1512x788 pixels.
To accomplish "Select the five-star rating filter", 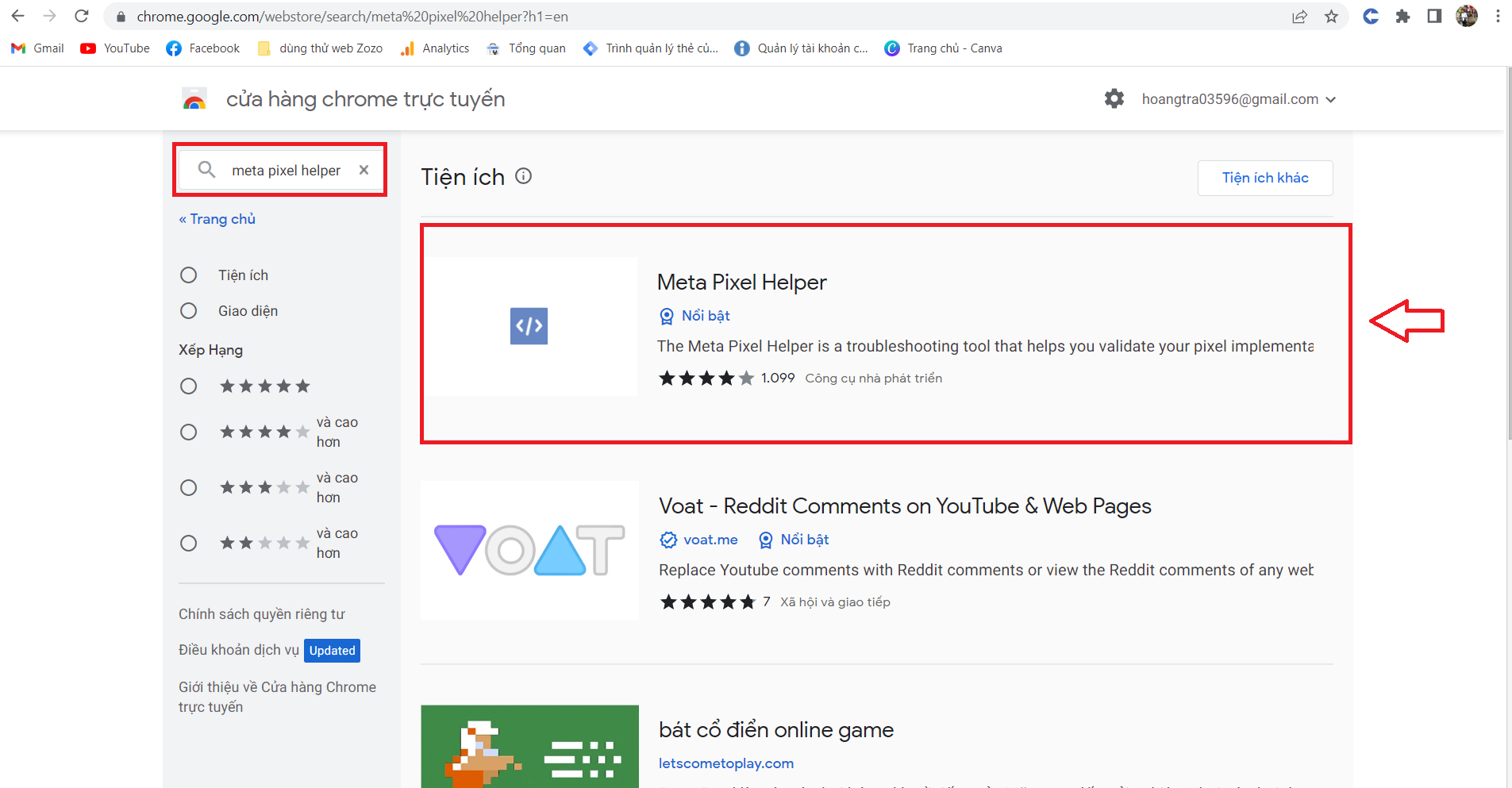I will (x=188, y=386).
